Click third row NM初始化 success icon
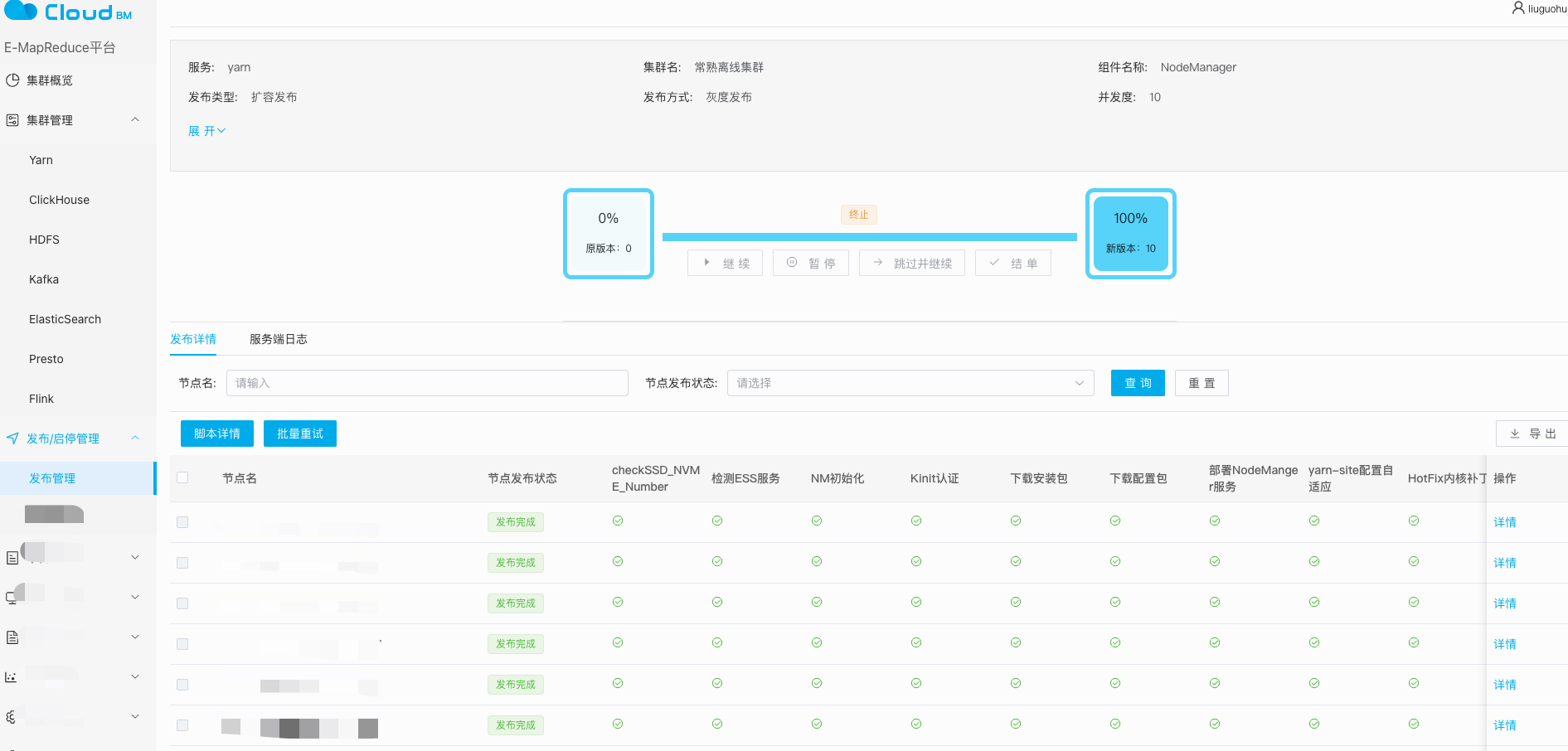 (x=817, y=603)
